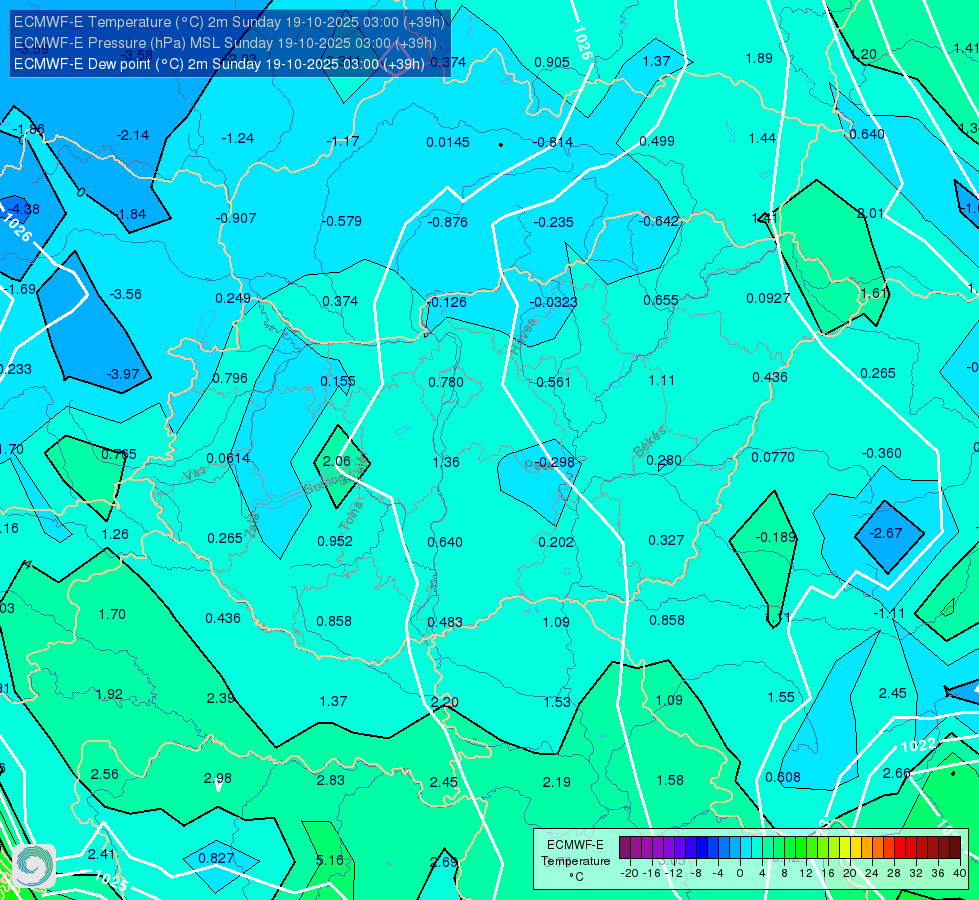979x900 pixels.
Task: Click the value 0.561 on the map
Action: [x=553, y=382]
